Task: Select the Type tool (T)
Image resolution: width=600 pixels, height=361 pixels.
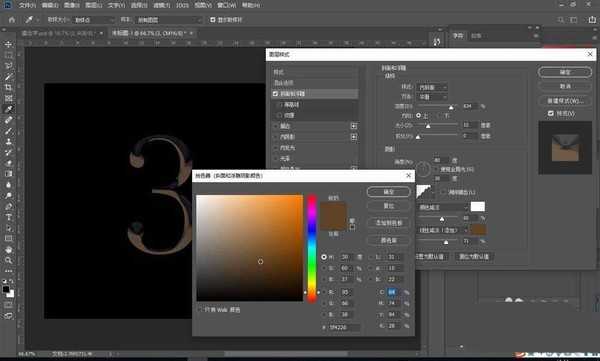Action: pyautogui.click(x=8, y=217)
